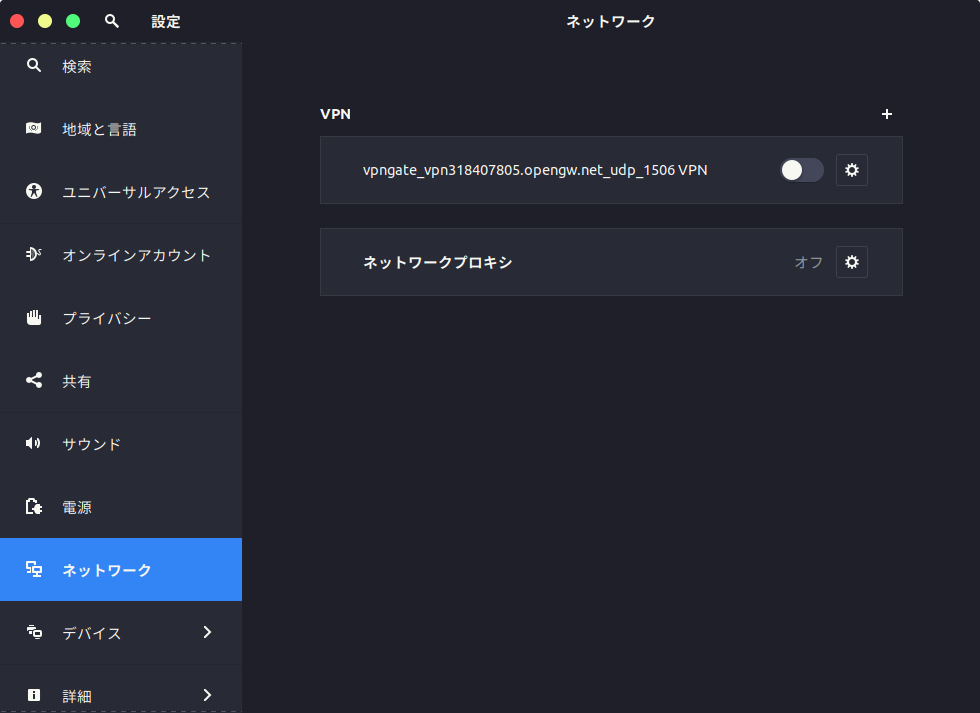Click the online accounts icon
This screenshot has height=713, width=980.
click(x=34, y=254)
